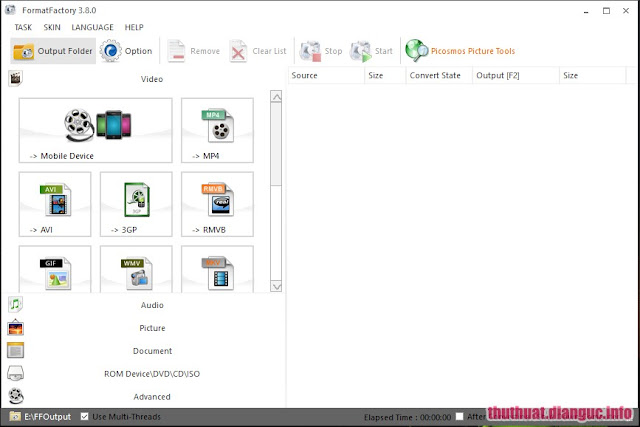Open the HELP menu
Screen dimensions: 640x427
(134, 27)
